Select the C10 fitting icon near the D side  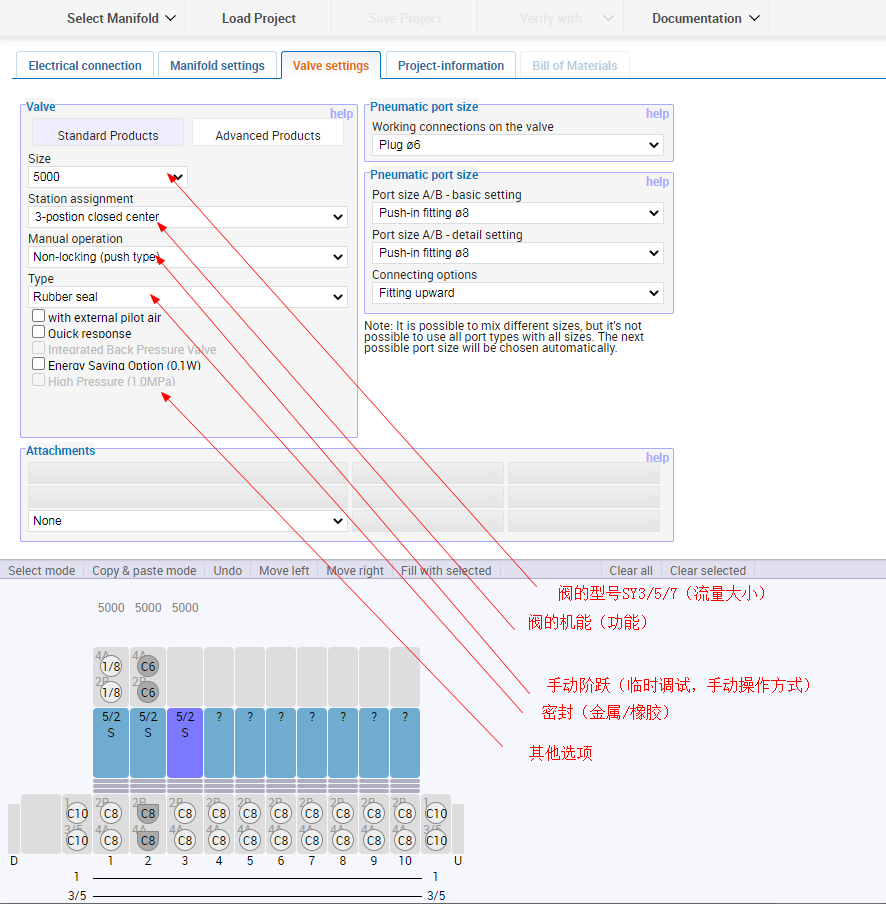(x=77, y=813)
